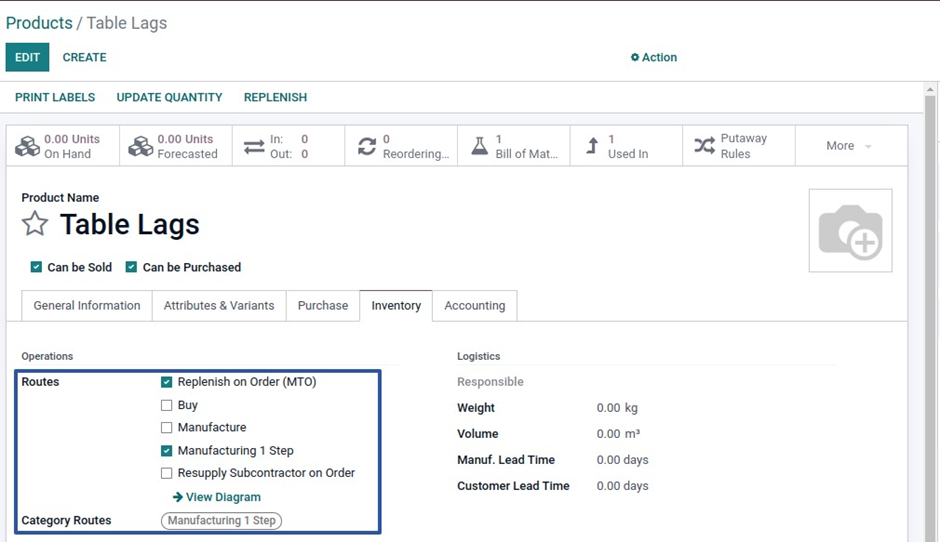940x542 pixels.
Task: Open Bill of Materials flask icon
Action: click(480, 146)
